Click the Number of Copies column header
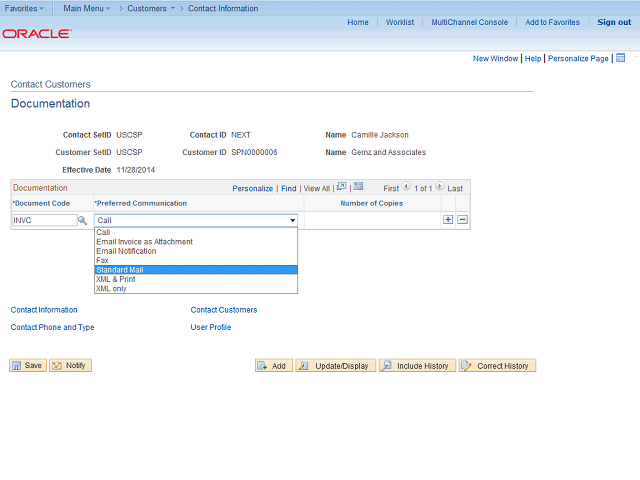Image resolution: width=640 pixels, height=480 pixels. [x=371, y=203]
